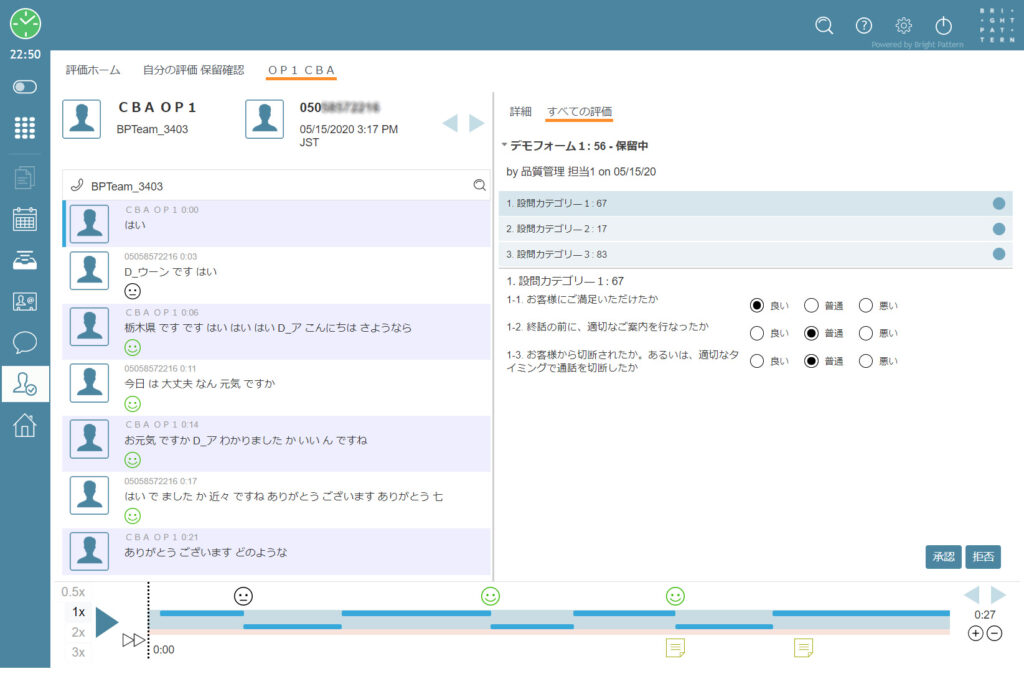Switch to 自分の評価 保留確認 tab
Viewport: 1024px width, 679px height.
click(193, 70)
